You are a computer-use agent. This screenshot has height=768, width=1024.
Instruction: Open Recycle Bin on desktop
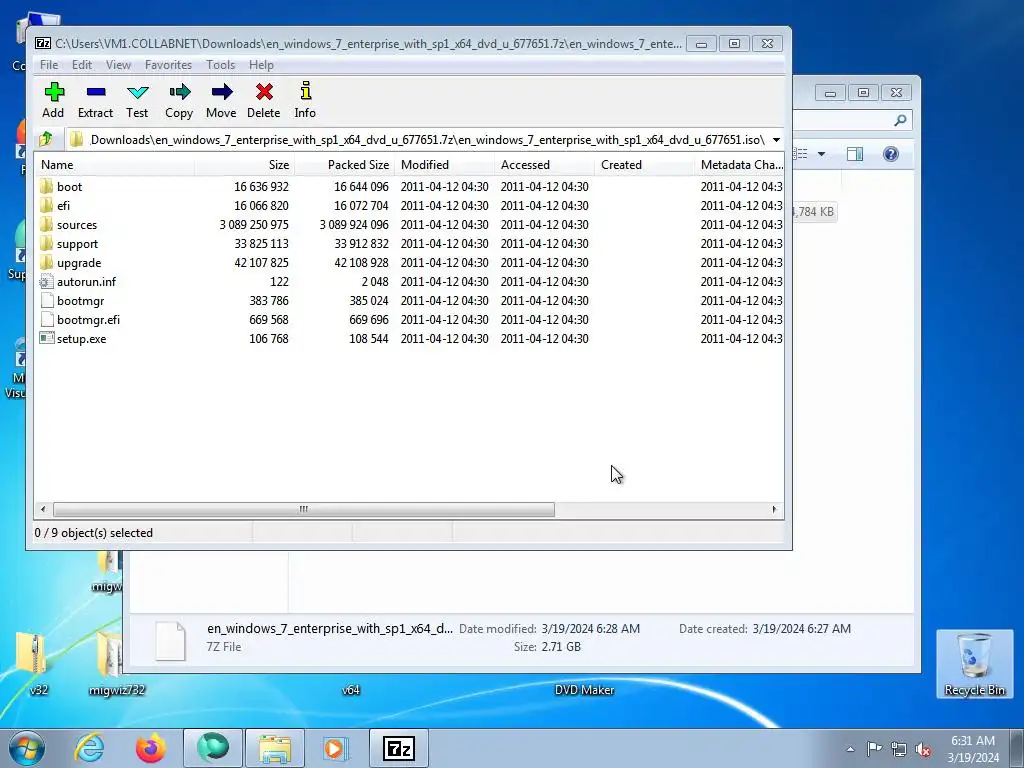(x=974, y=664)
